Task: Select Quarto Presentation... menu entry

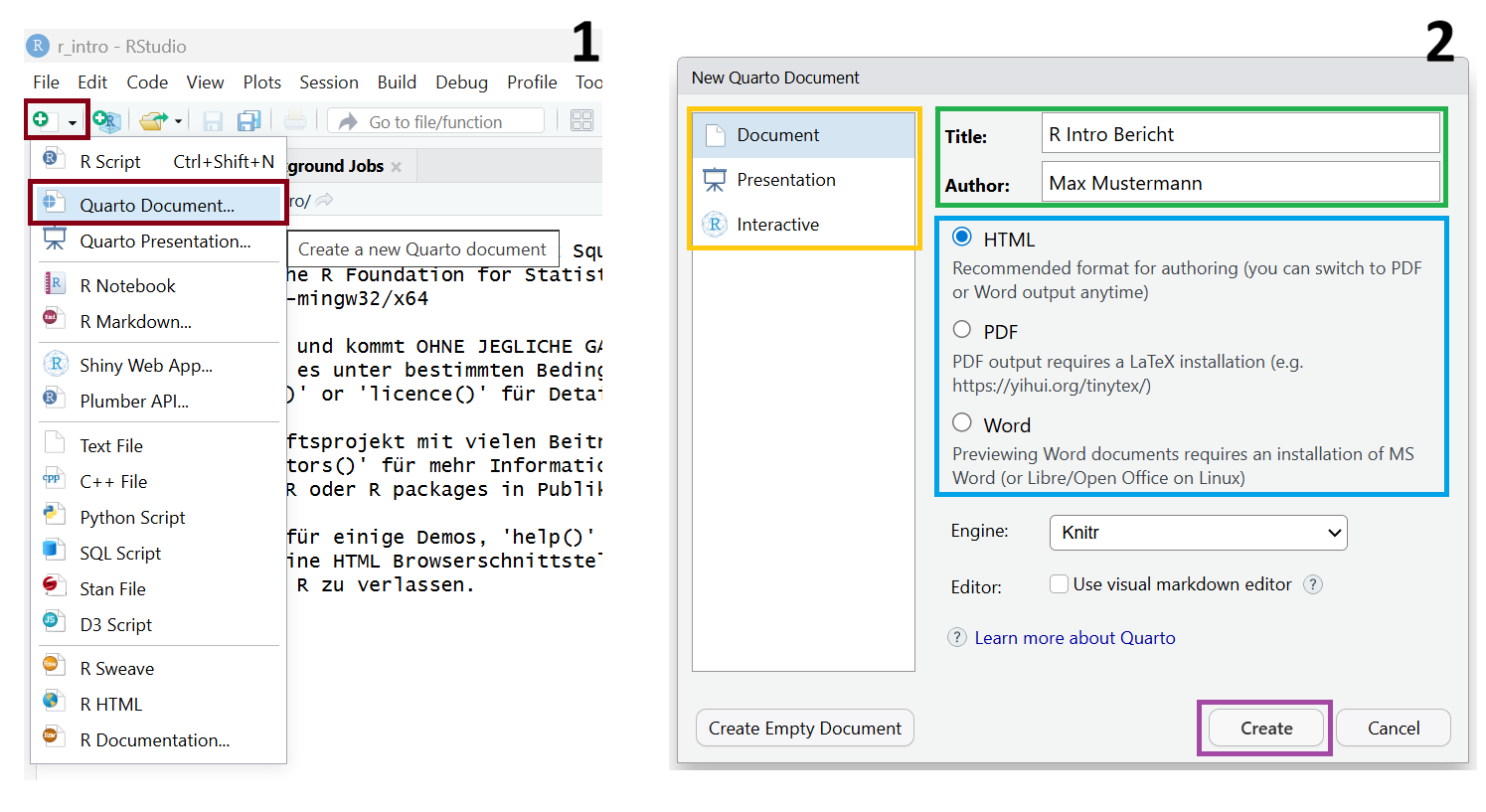Action: 158,241
